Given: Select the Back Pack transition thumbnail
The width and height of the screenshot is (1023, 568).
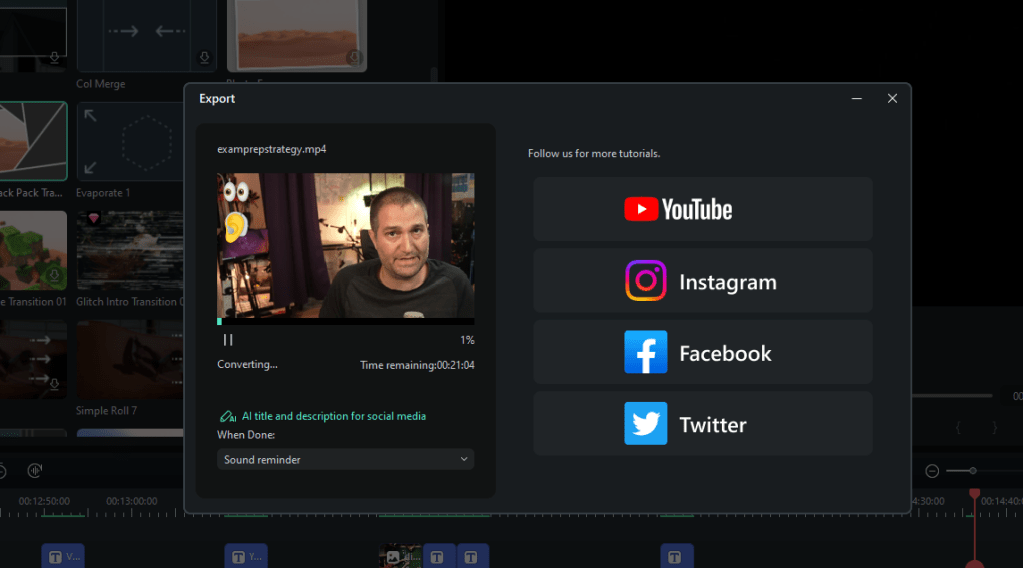Looking at the screenshot, I should tap(33, 141).
